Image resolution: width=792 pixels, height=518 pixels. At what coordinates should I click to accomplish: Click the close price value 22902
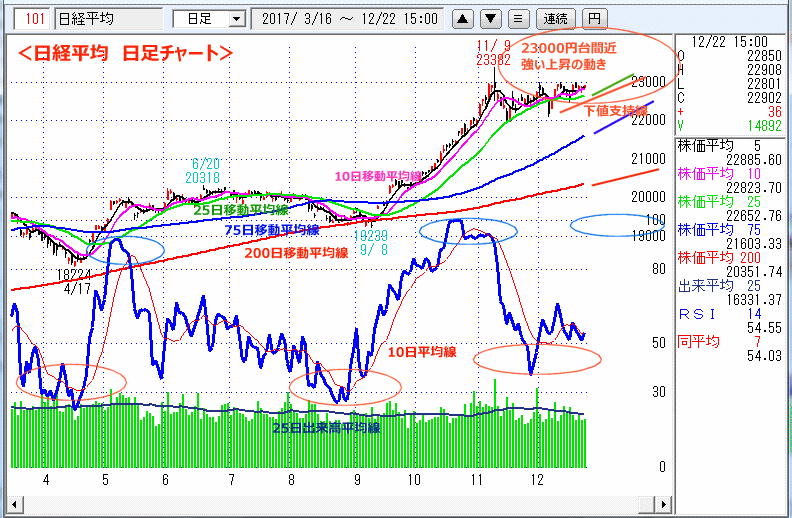point(764,98)
